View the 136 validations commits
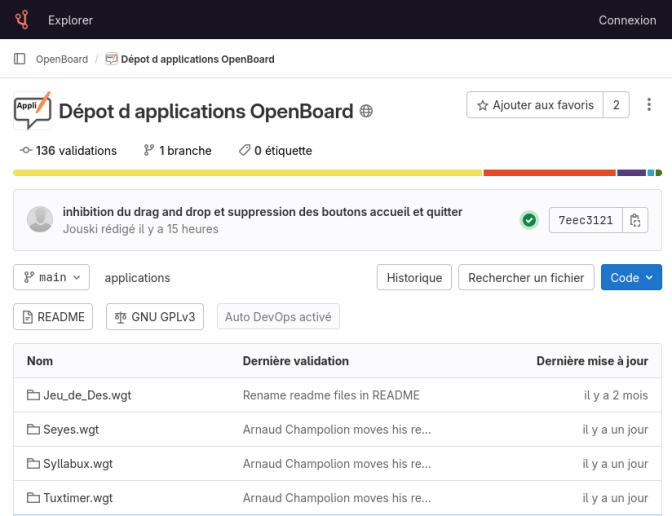The height and width of the screenshot is (516, 672). click(68, 150)
